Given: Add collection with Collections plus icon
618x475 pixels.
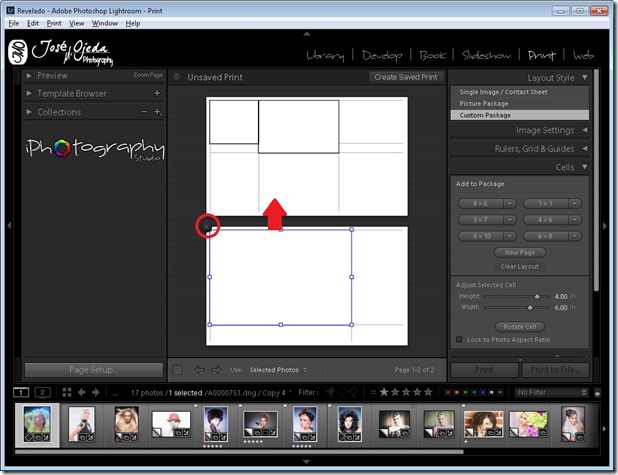Looking at the screenshot, I should click(x=158, y=112).
